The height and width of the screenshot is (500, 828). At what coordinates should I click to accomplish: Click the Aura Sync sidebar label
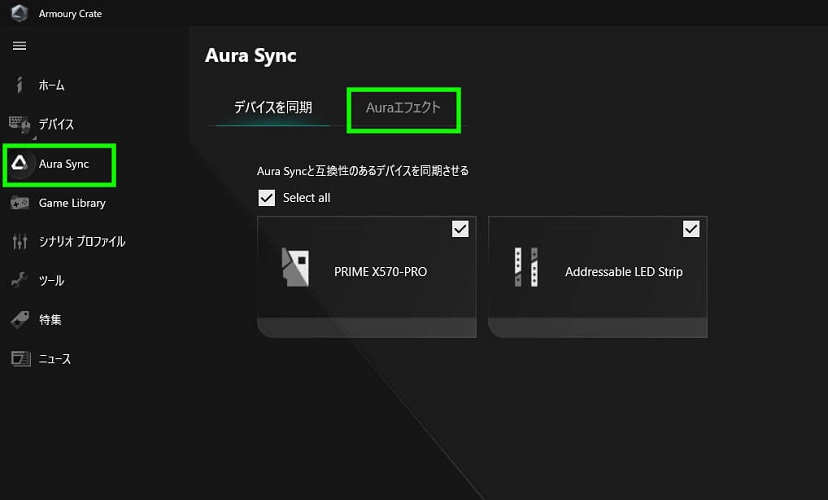click(x=64, y=164)
